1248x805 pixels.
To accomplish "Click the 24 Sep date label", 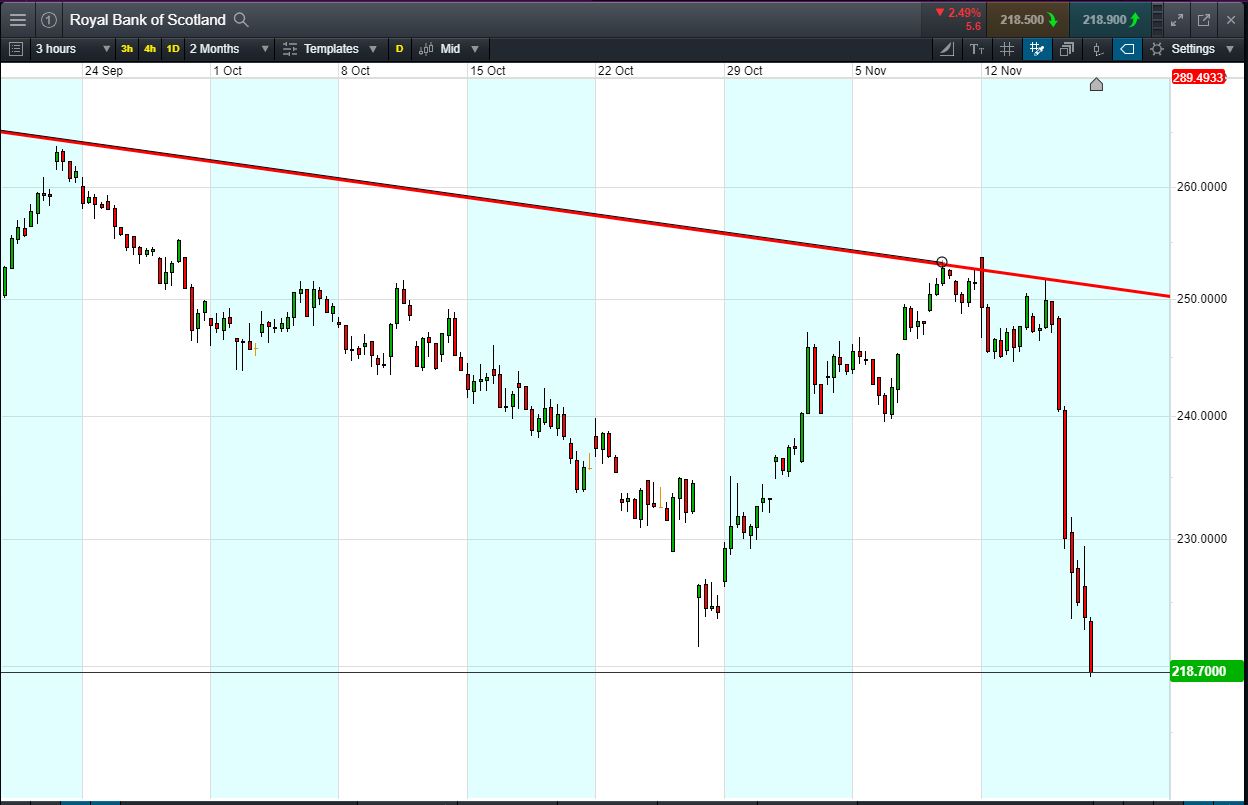I will pos(103,71).
